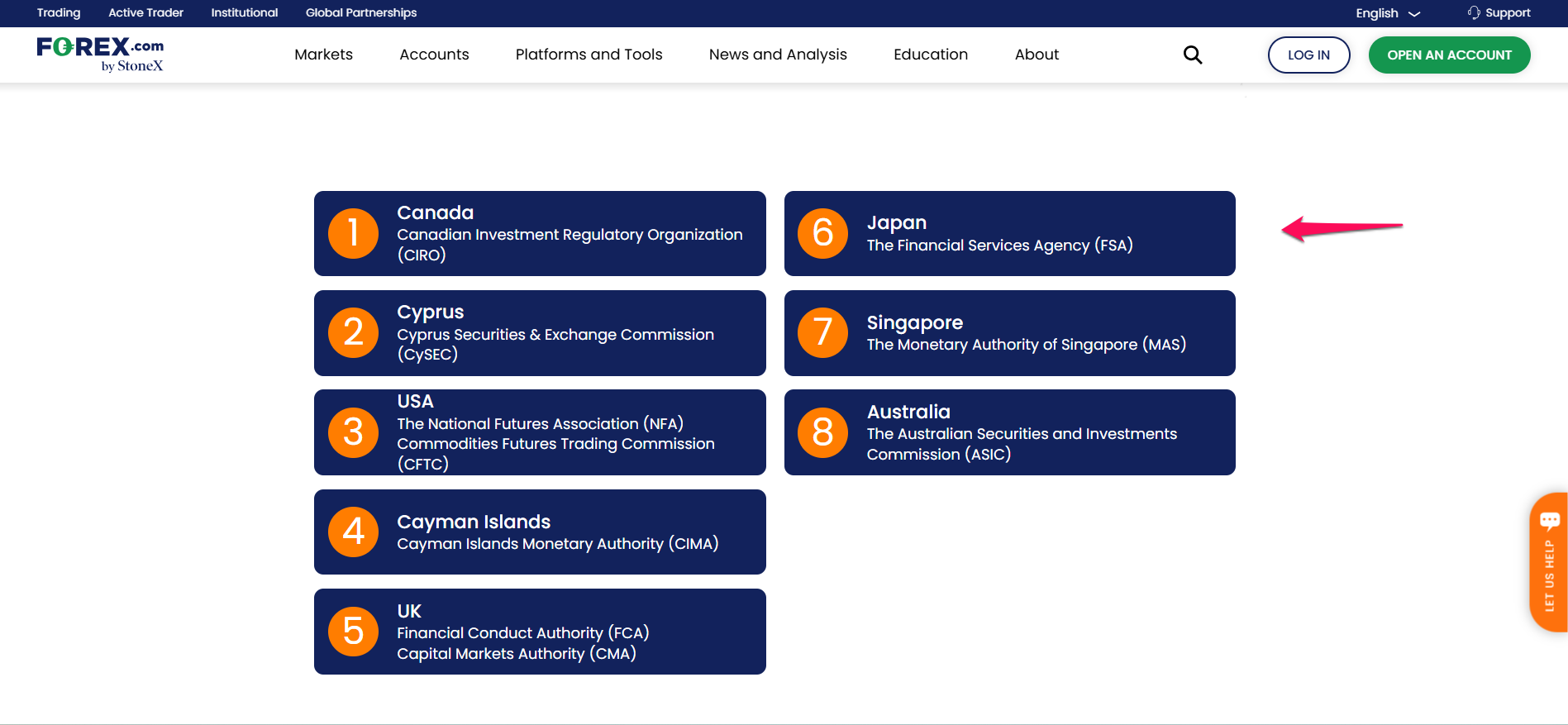The image size is (1568, 725).
Task: Open the News and Analysis menu
Action: [778, 55]
